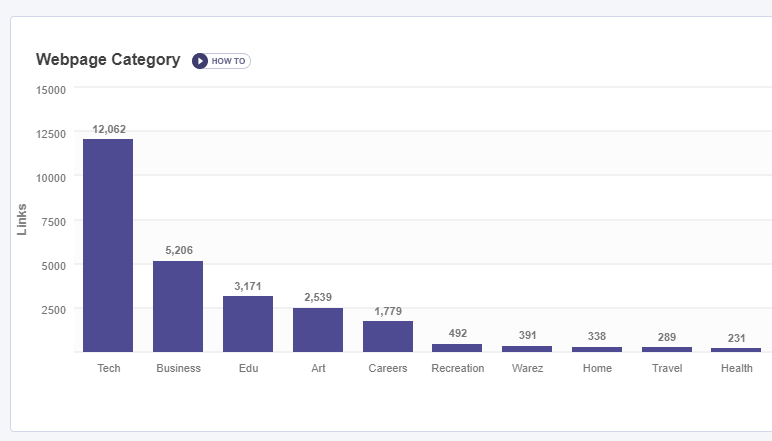This screenshot has height=441, width=772.
Task: Click the Tech axis label
Action: (x=109, y=368)
